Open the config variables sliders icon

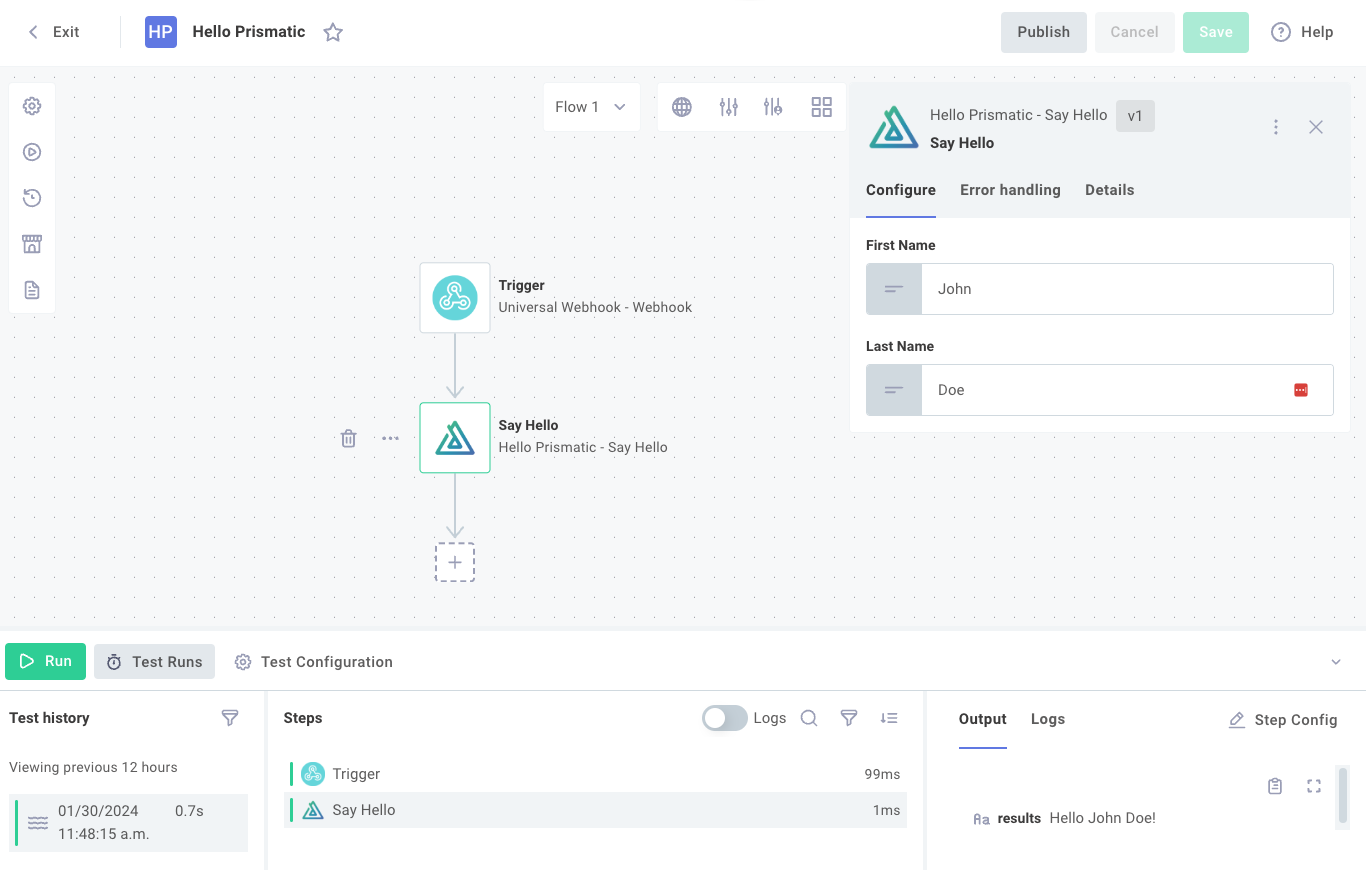click(728, 106)
